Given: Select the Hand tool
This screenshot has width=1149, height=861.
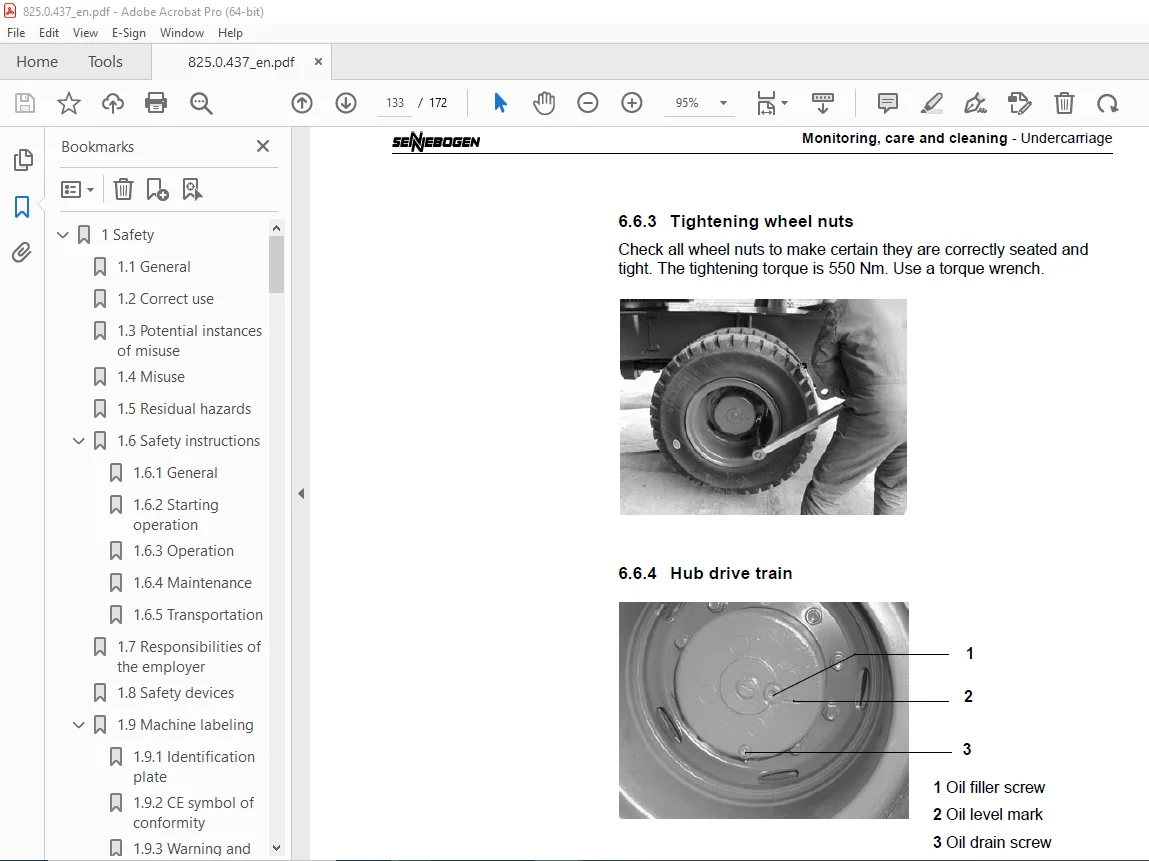Looking at the screenshot, I should pyautogui.click(x=544, y=103).
